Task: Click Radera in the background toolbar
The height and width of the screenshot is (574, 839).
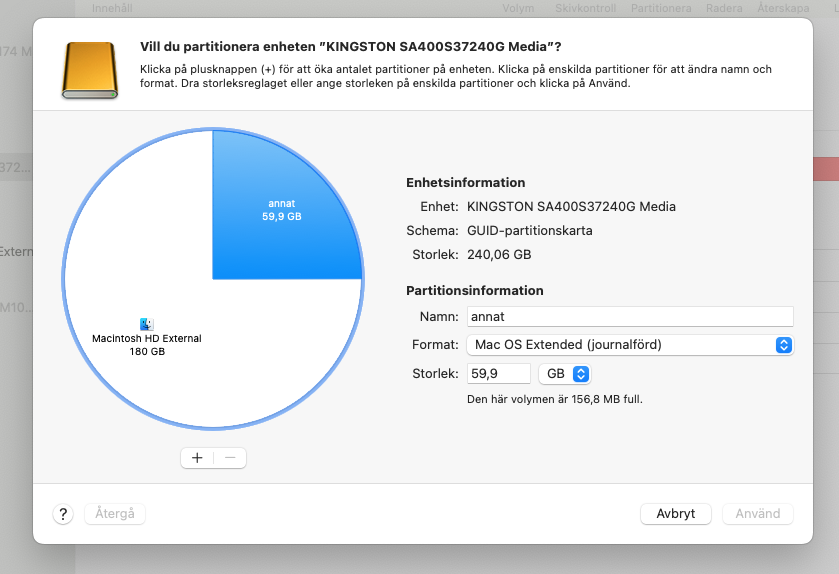Action: click(724, 9)
